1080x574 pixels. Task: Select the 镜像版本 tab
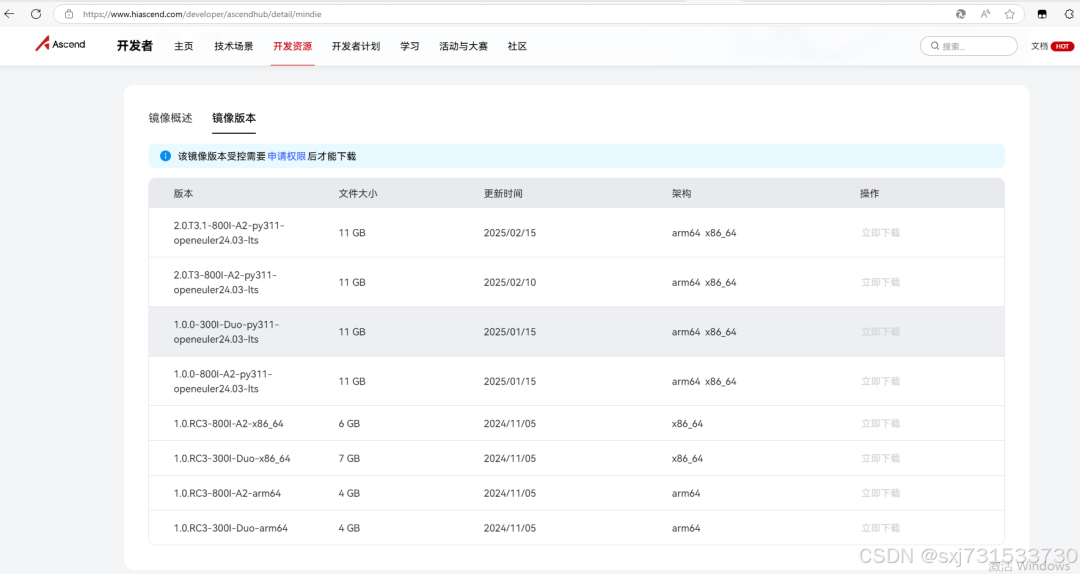click(234, 118)
